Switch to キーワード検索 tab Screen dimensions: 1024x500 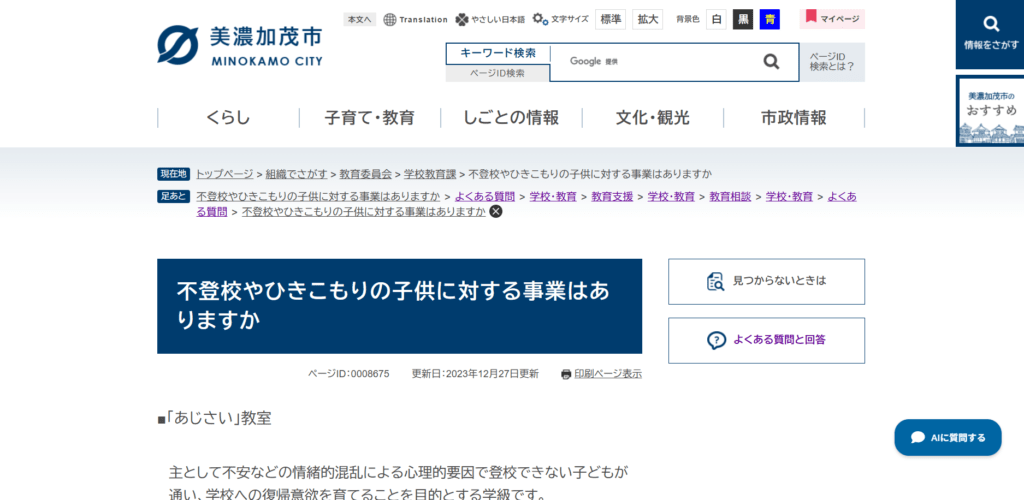pos(498,54)
